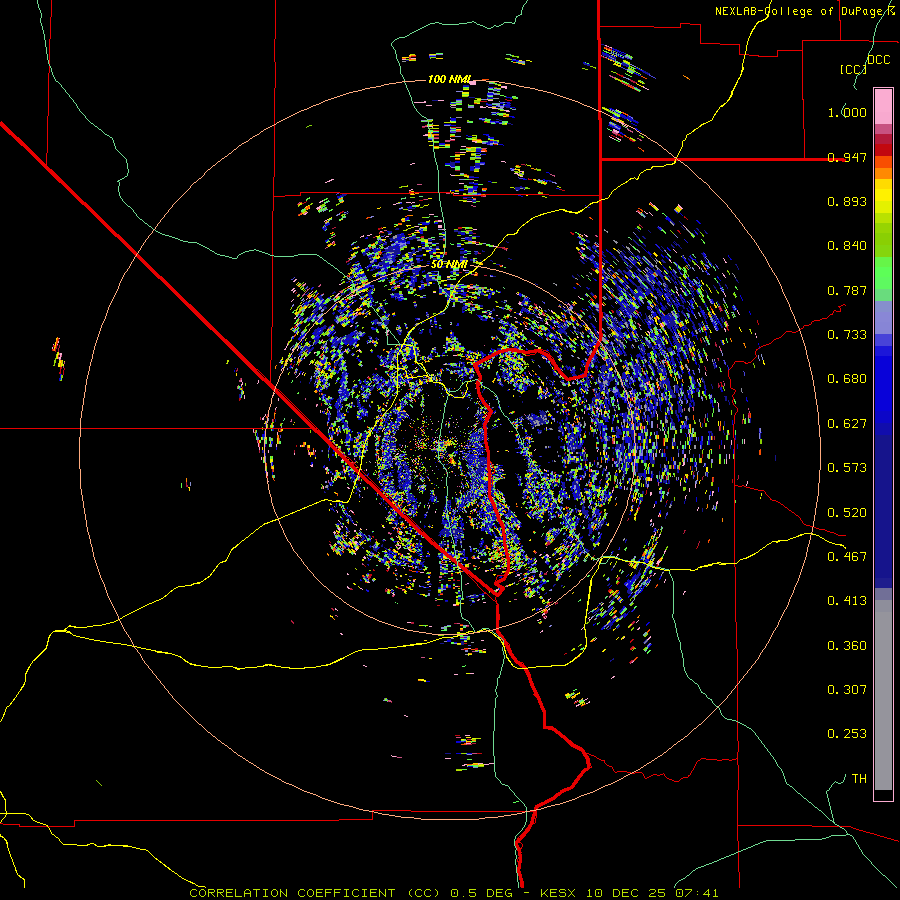This screenshot has height=900, width=900.
Task: Click the DCC label above the color scale
Action: pos(878,60)
